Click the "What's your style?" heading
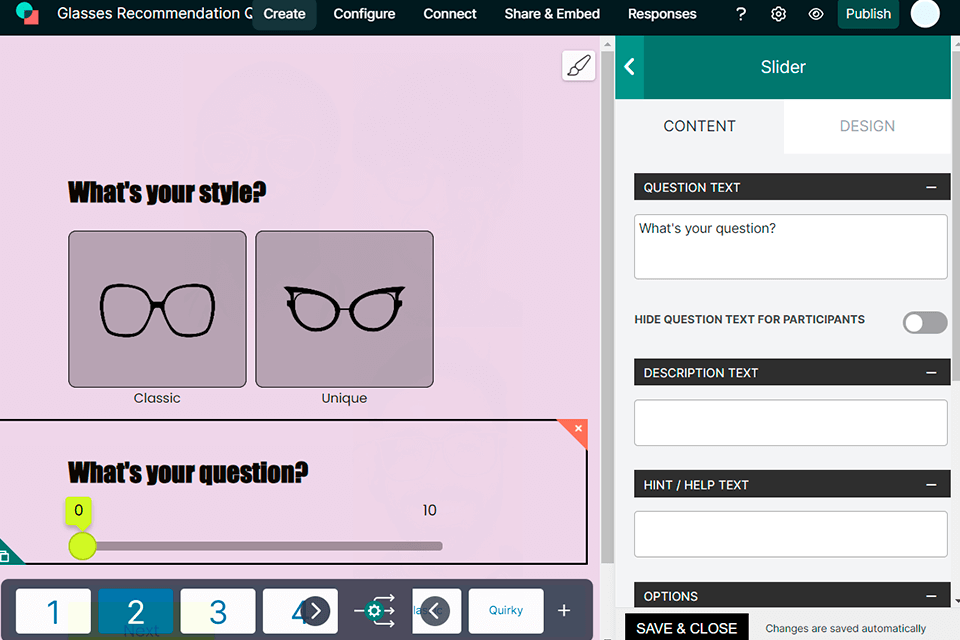The image size is (960, 640). [x=167, y=192]
